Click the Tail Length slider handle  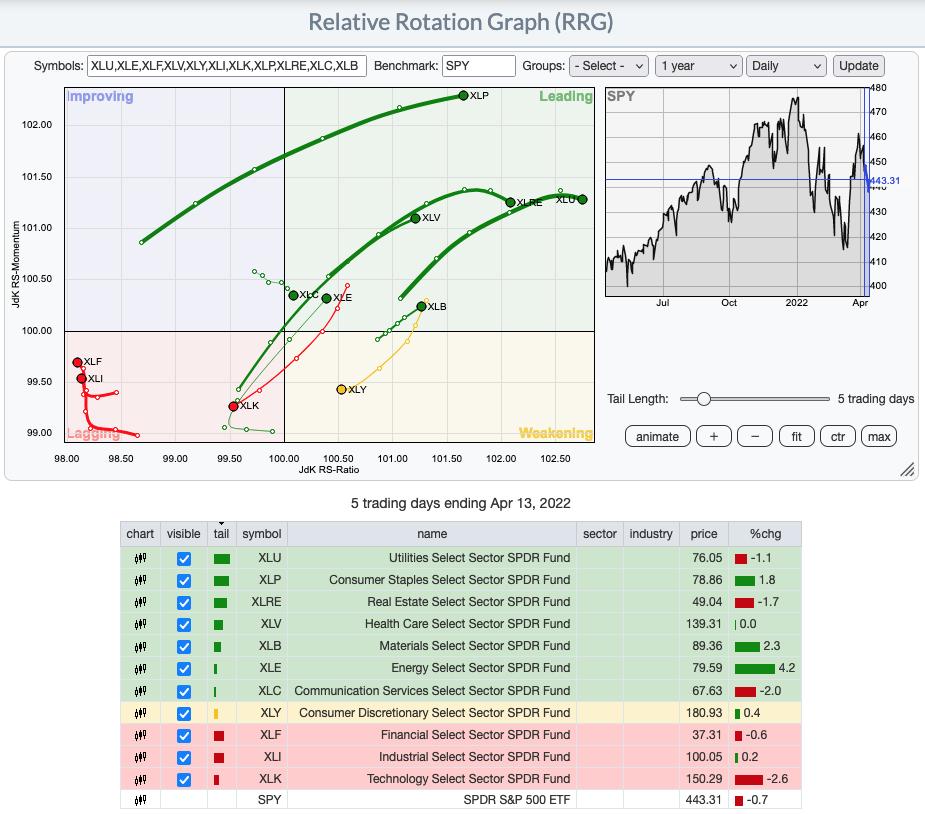(703, 399)
